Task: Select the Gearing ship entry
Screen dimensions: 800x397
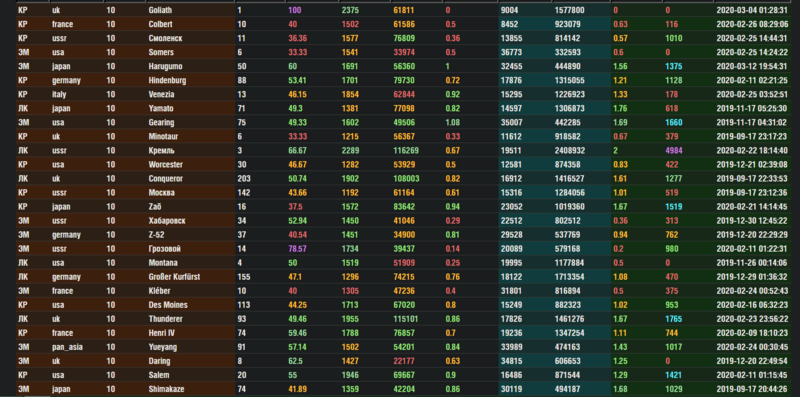Action: [161, 122]
